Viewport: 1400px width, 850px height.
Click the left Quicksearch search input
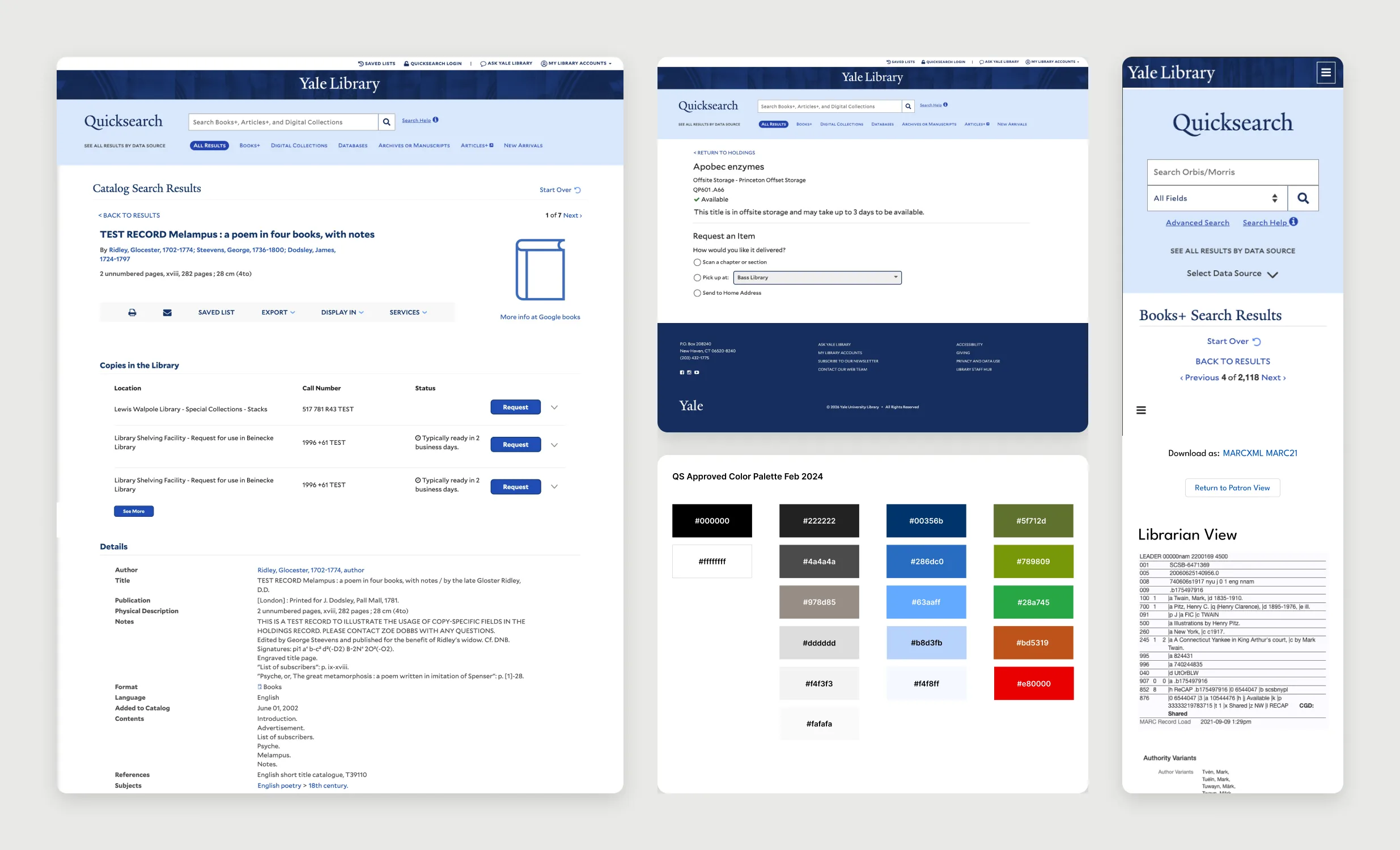point(283,122)
